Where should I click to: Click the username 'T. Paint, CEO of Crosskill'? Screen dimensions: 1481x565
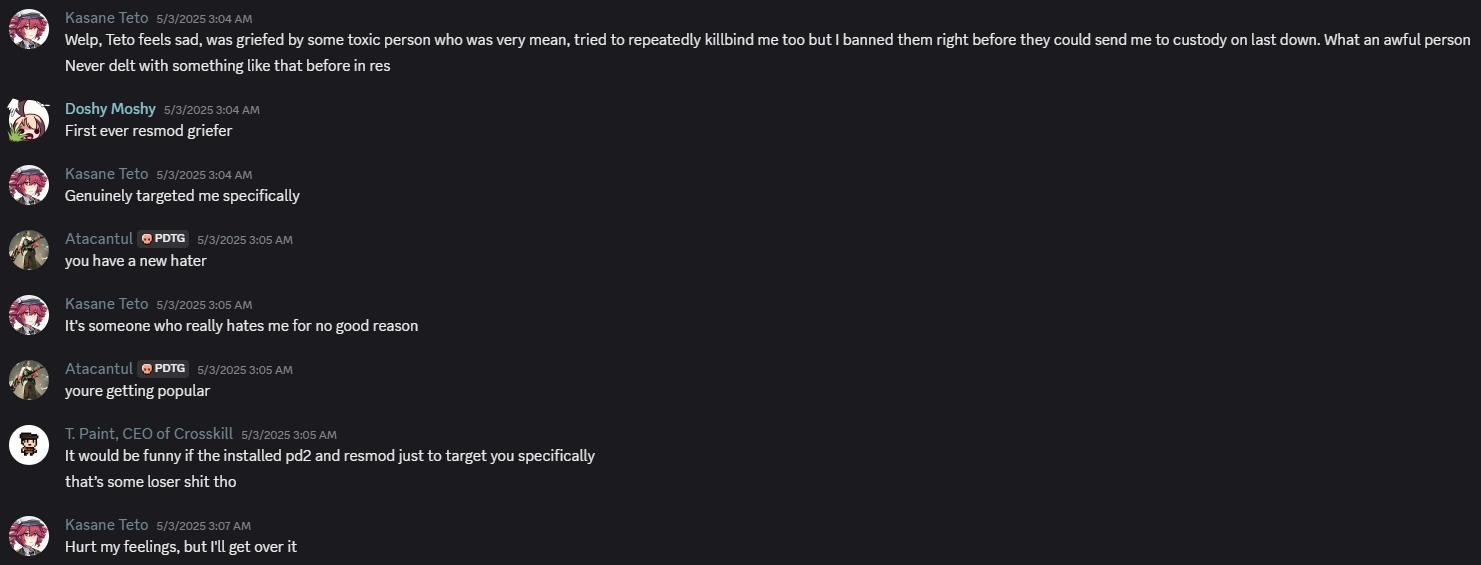coord(149,434)
